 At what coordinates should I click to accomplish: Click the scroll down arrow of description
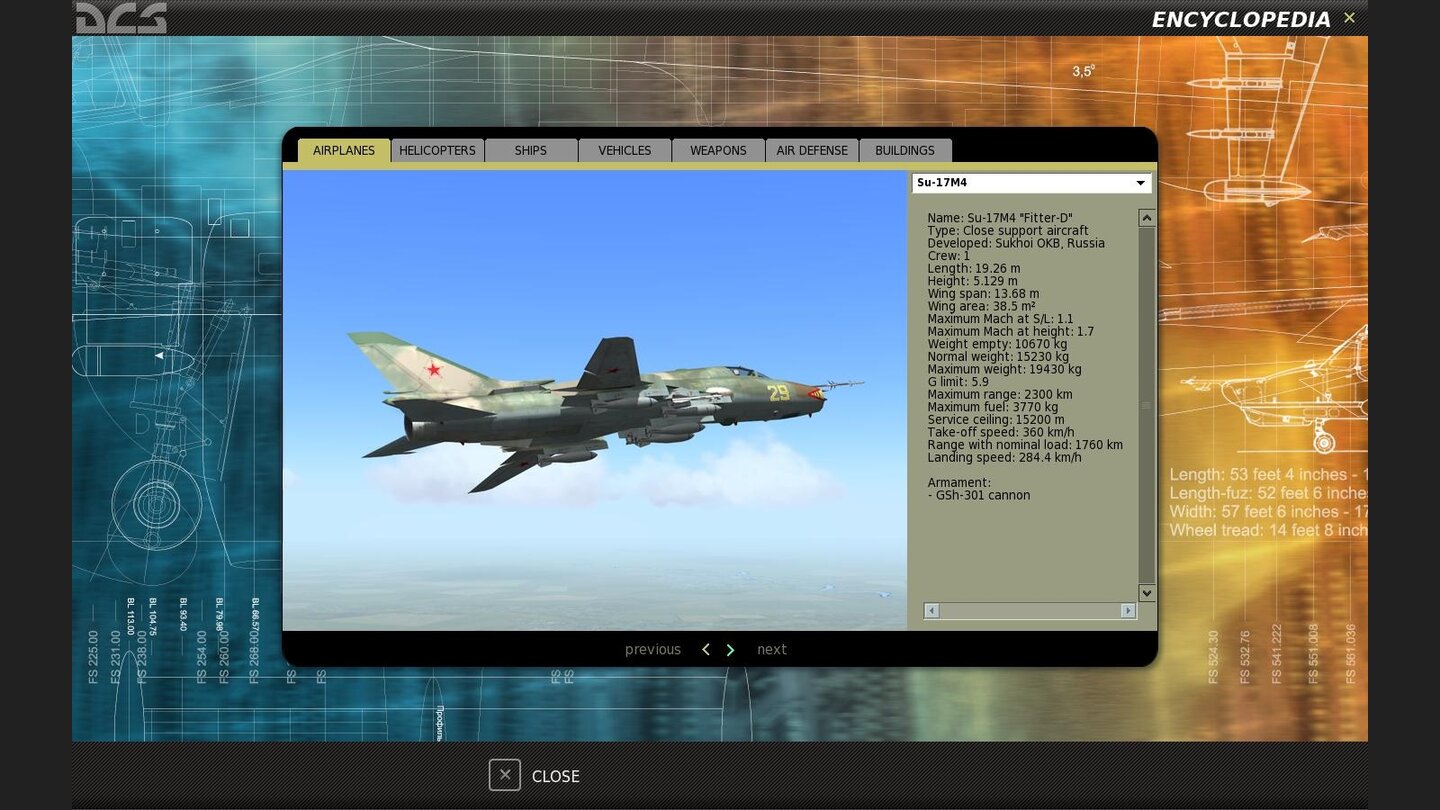pos(1147,593)
